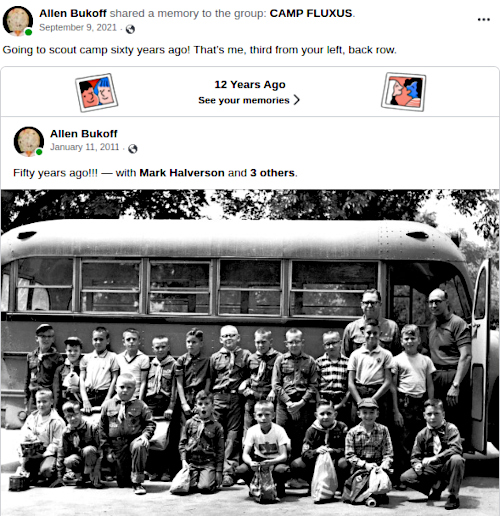Click Allen Bukoff's top profile avatar
Image resolution: width=500 pixels, height=516 pixels.
click(18, 21)
